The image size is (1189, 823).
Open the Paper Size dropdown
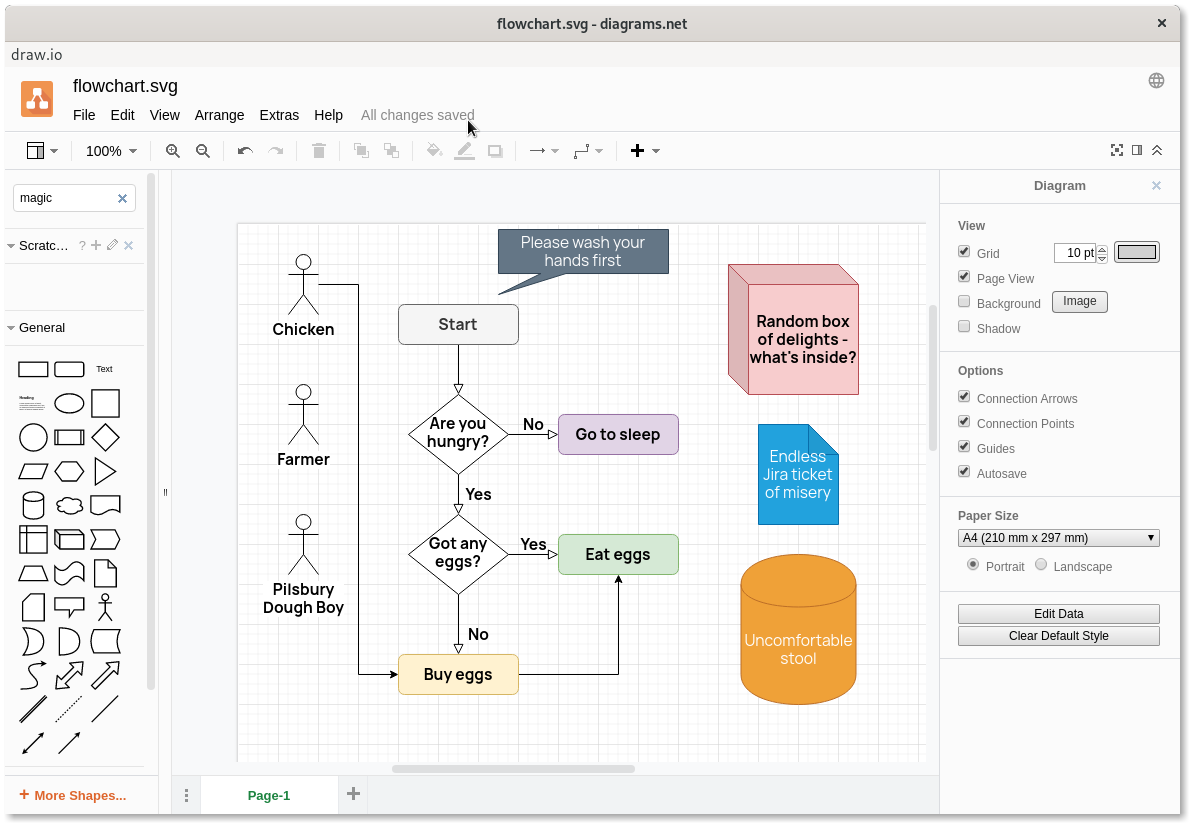[x=1058, y=537]
